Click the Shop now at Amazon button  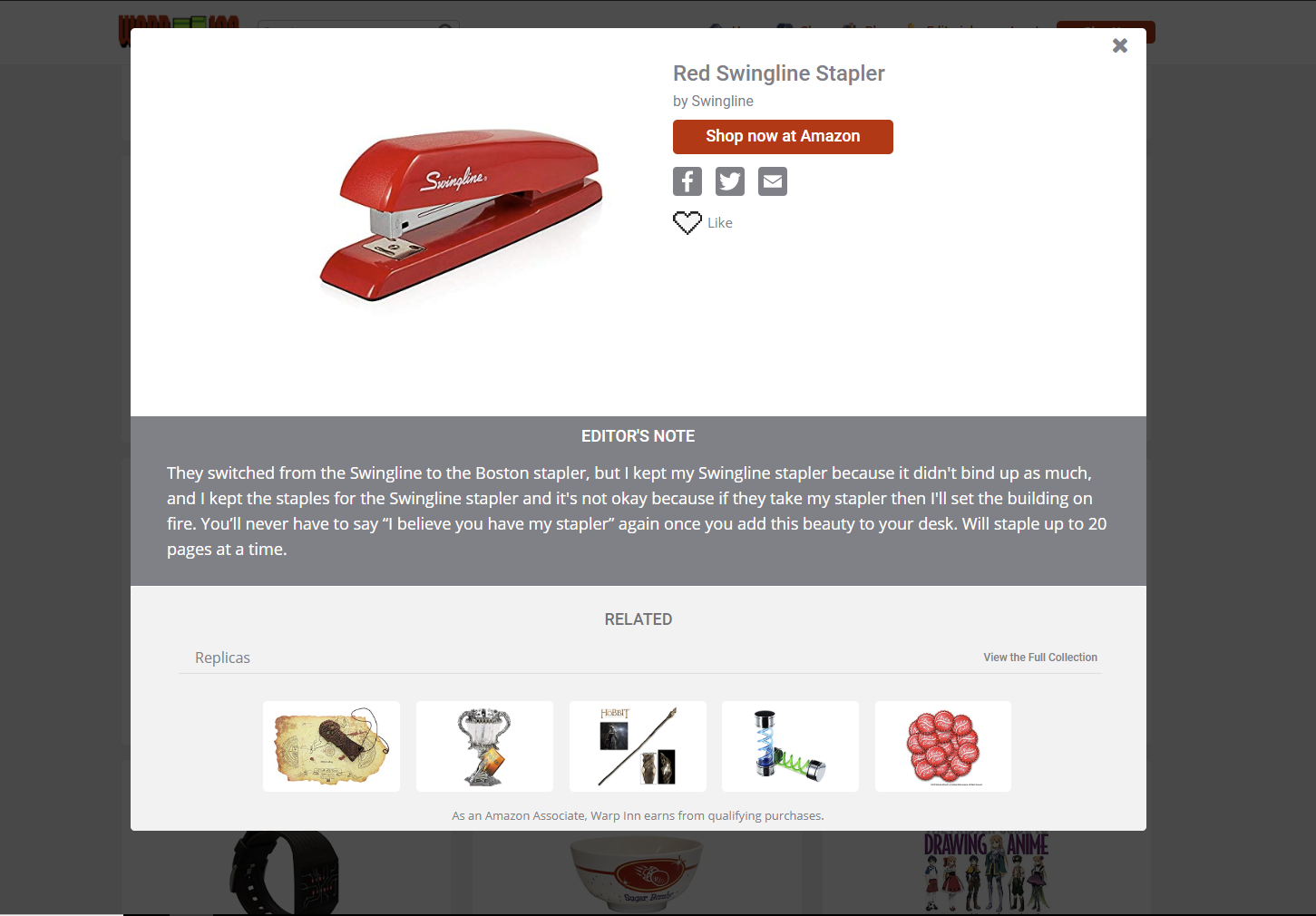(783, 137)
